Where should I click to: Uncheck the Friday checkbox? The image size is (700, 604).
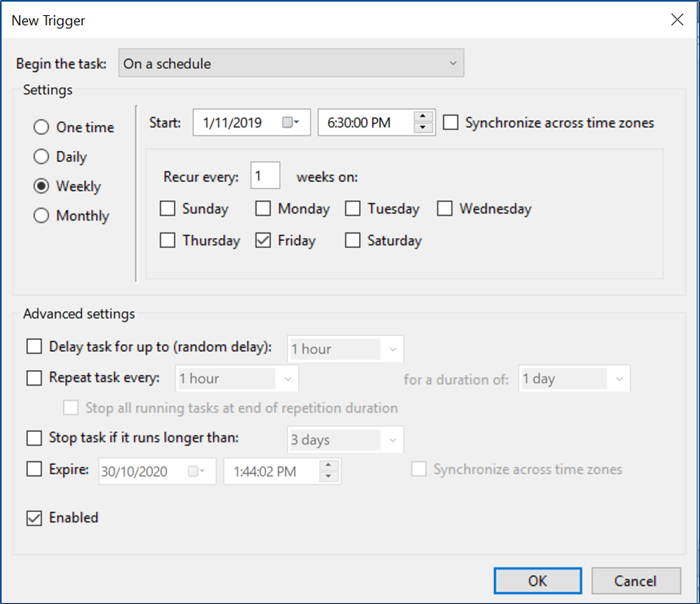click(263, 241)
